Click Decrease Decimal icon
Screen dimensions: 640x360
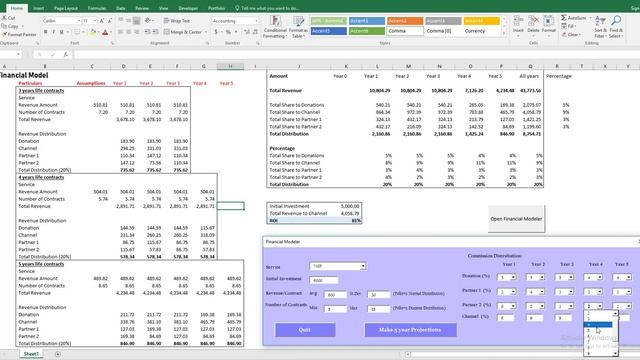[x=255, y=32]
